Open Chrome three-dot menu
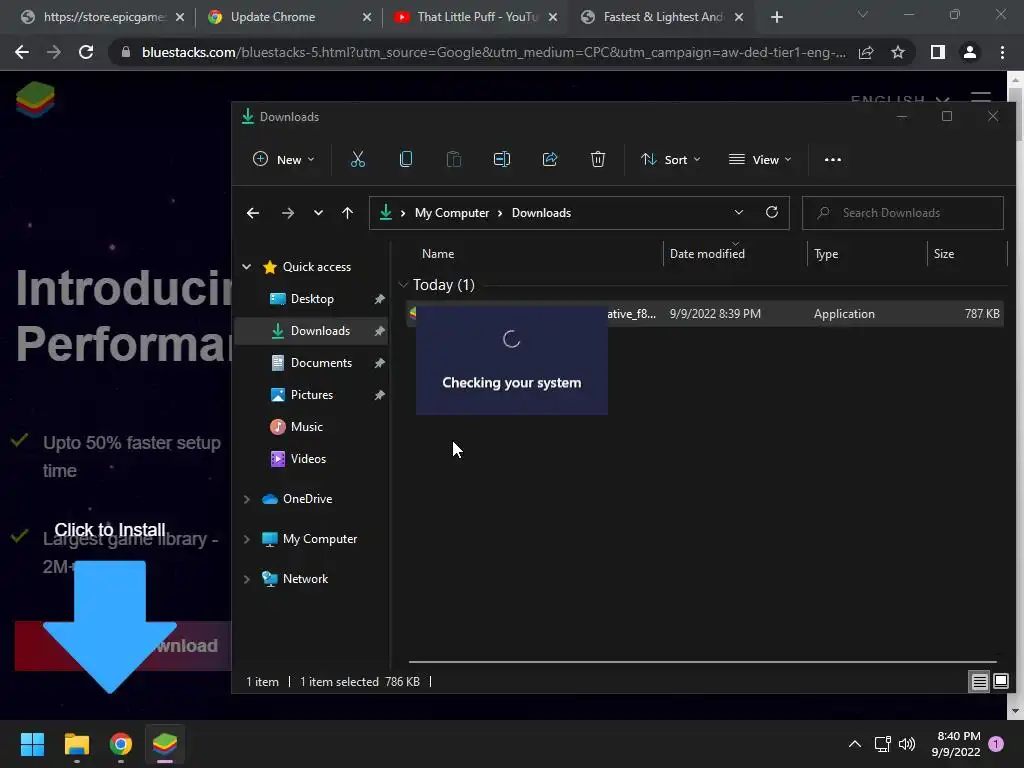 [x=1002, y=52]
